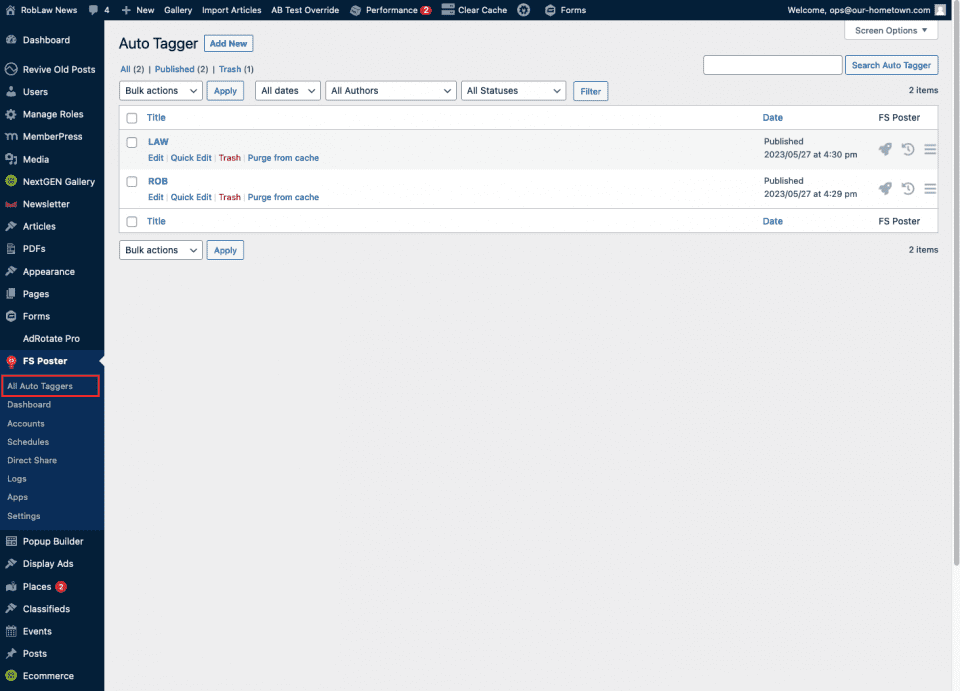960x691 pixels.
Task: Click the Search Auto Tagger button
Action: tap(891, 65)
